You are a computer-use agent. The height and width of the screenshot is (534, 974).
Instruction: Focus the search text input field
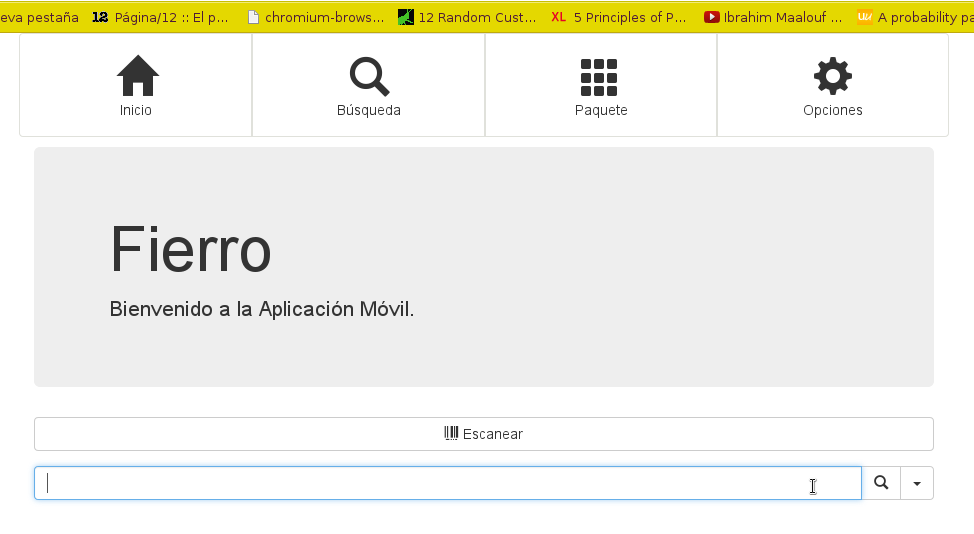[448, 483]
